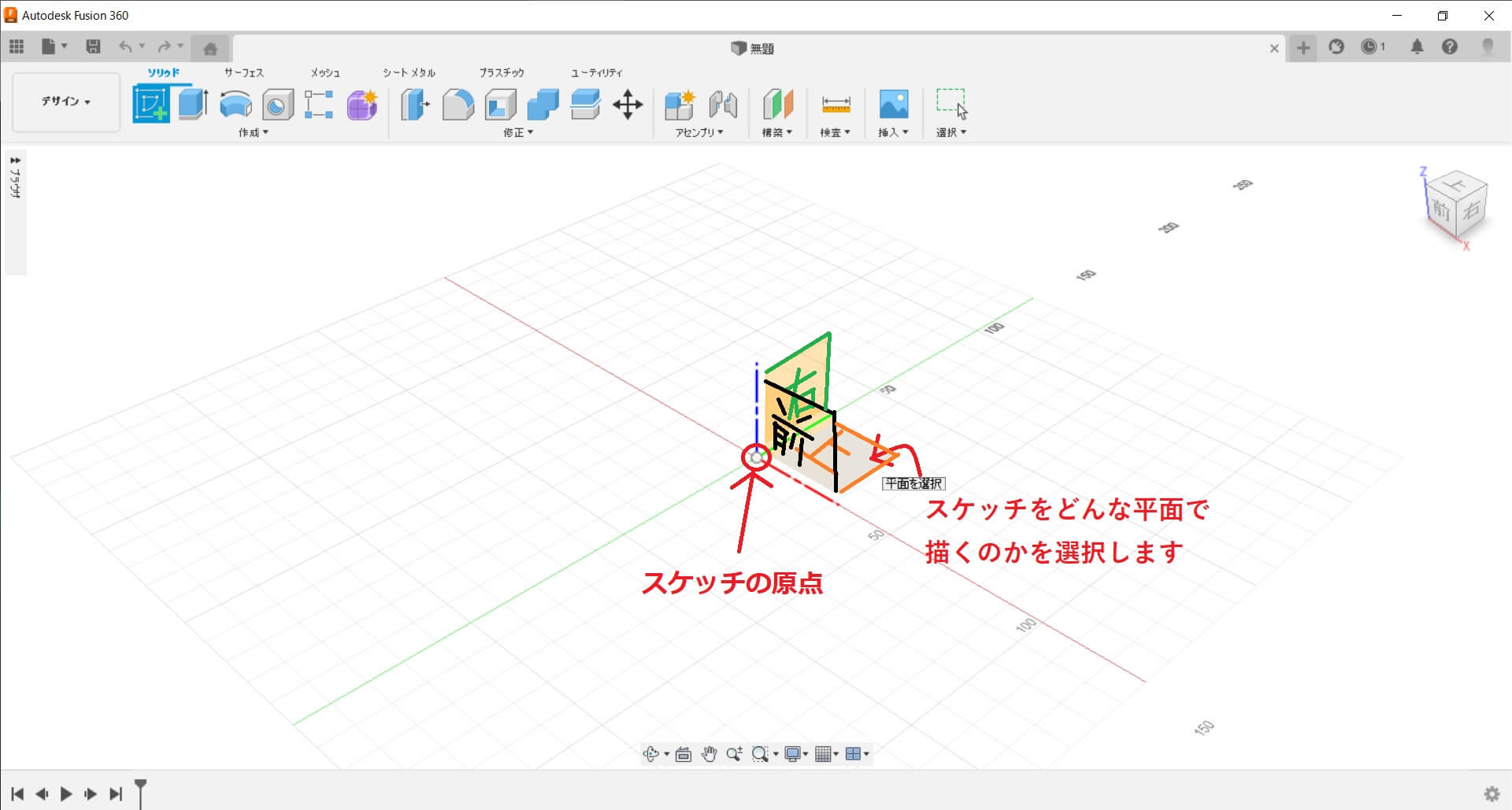Open the デザイン workspace dropdown
The image size is (1512, 810).
pos(66,102)
